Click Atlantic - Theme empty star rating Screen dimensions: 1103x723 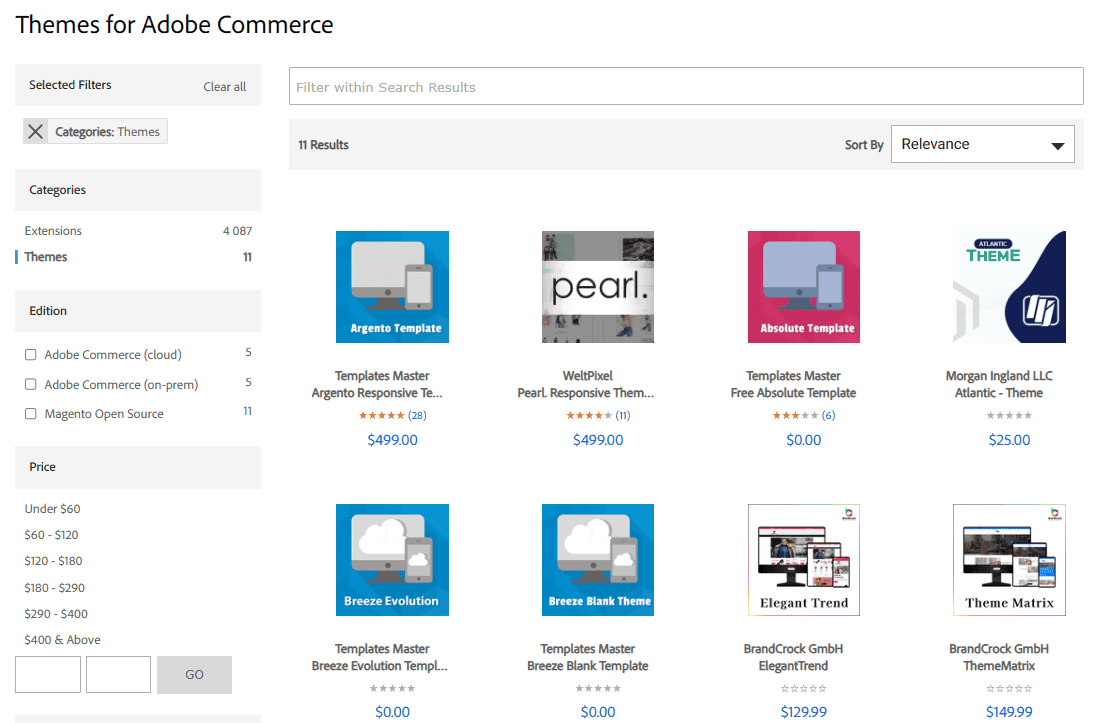click(x=1009, y=416)
